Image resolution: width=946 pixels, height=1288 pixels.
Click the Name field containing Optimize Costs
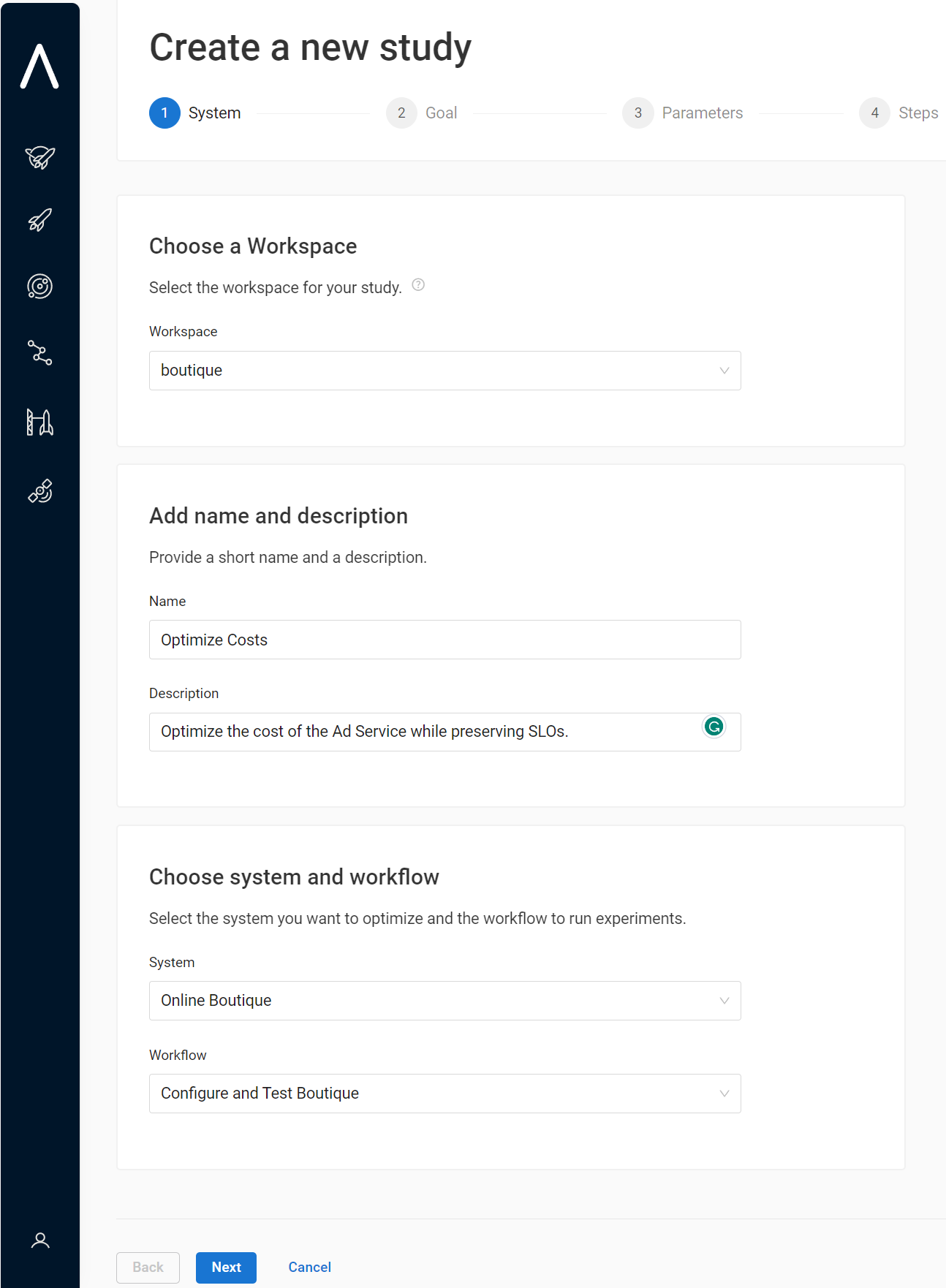click(444, 640)
